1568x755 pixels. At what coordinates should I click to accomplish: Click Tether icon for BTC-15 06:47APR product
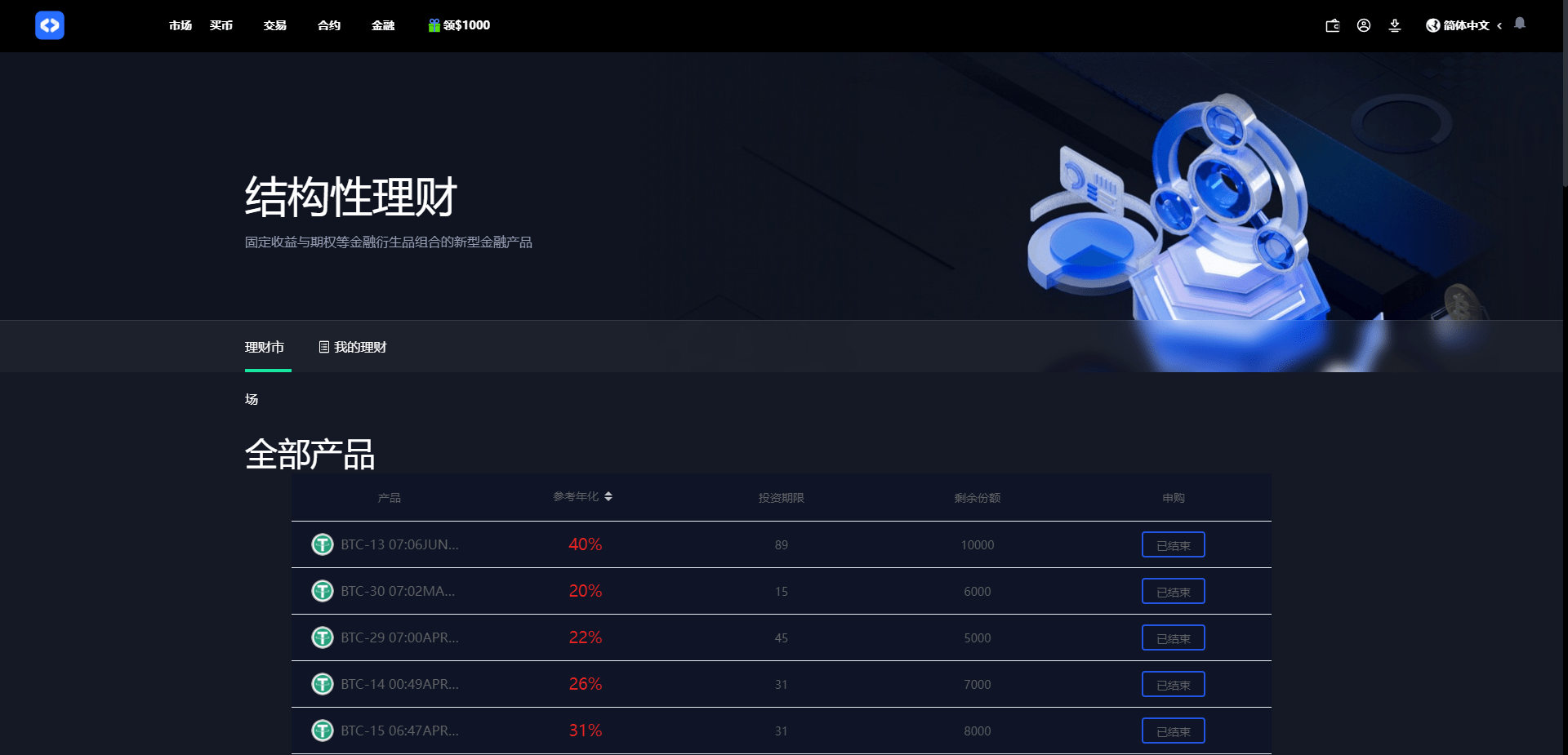(x=323, y=731)
